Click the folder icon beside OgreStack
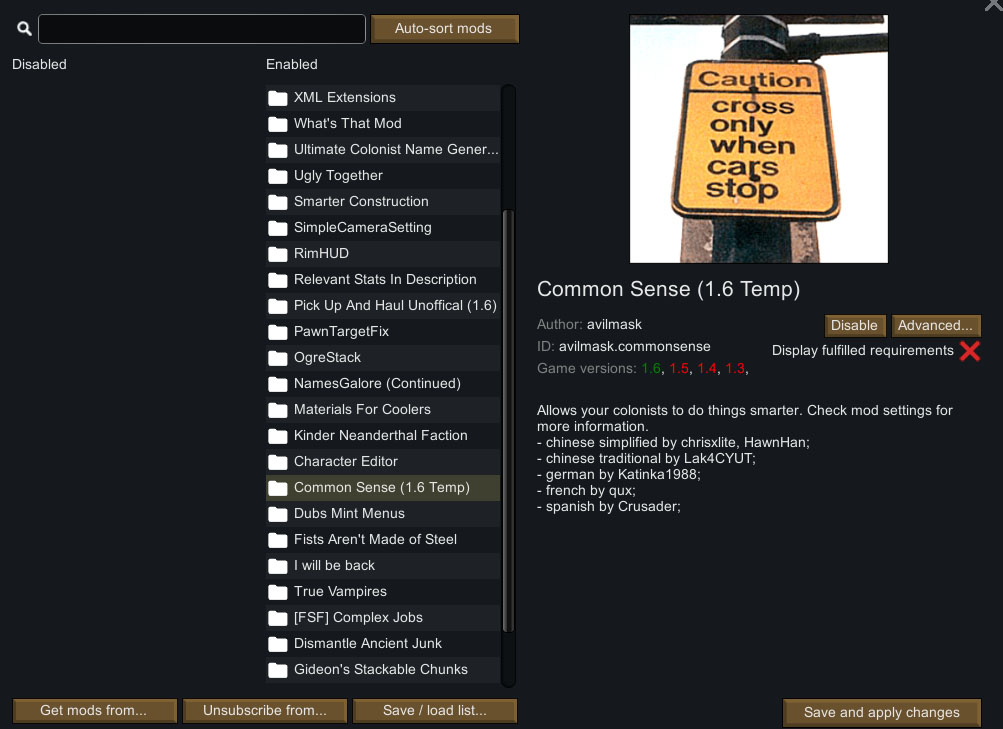Image resolution: width=1003 pixels, height=729 pixels. pyautogui.click(x=278, y=358)
